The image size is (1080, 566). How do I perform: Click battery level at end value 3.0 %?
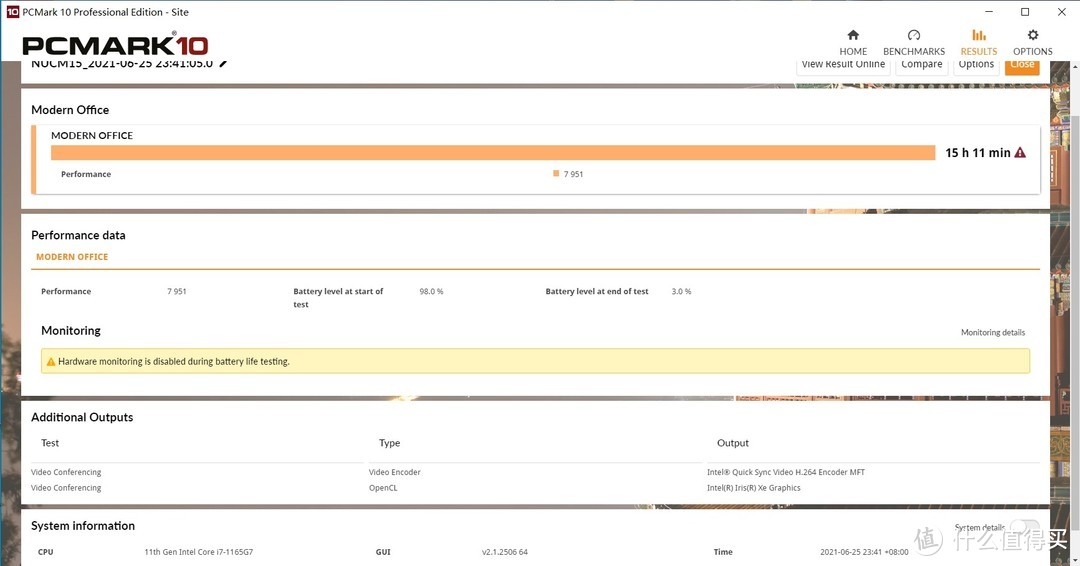pyautogui.click(x=681, y=291)
